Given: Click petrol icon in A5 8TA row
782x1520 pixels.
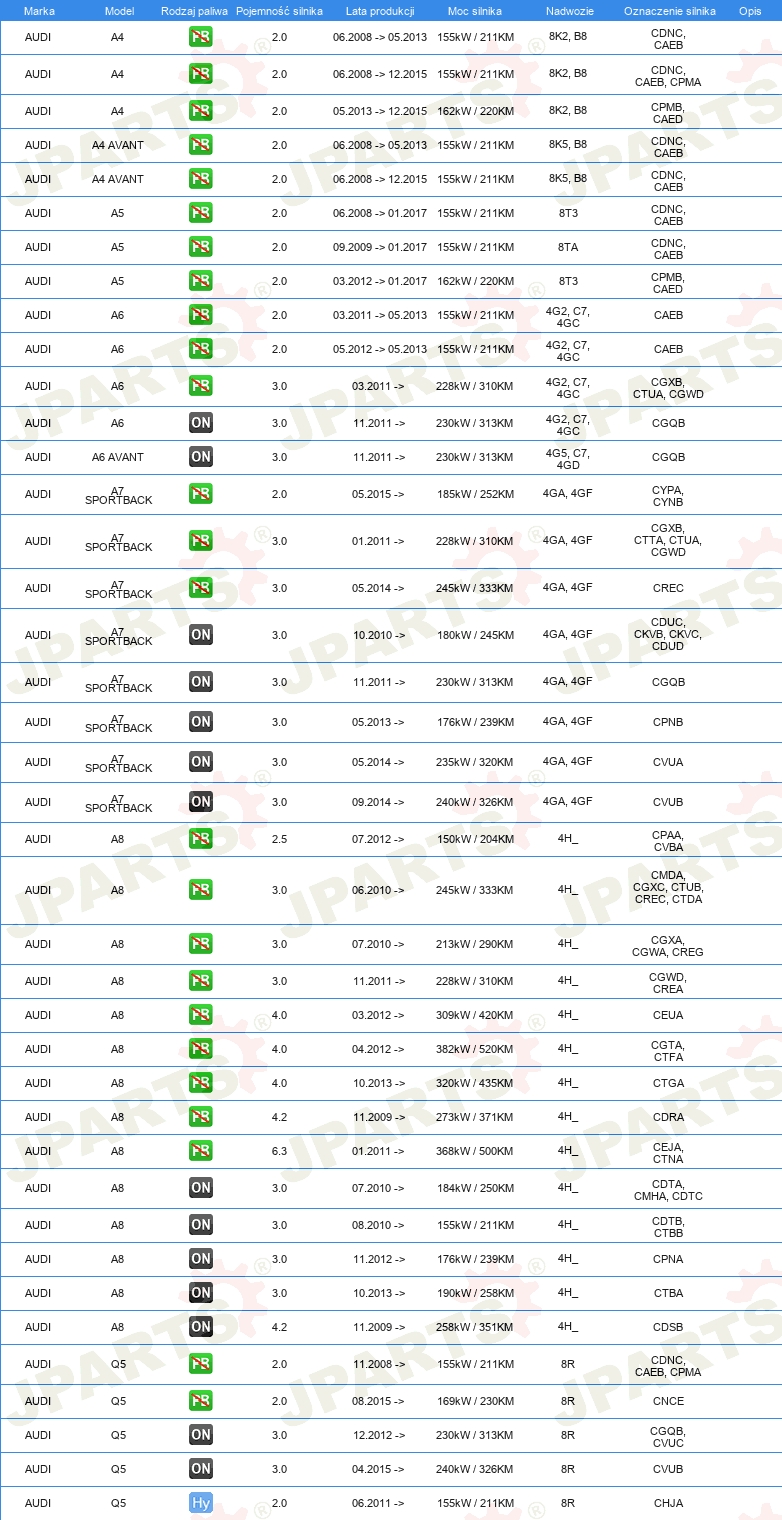Looking at the screenshot, I should click(x=201, y=247).
